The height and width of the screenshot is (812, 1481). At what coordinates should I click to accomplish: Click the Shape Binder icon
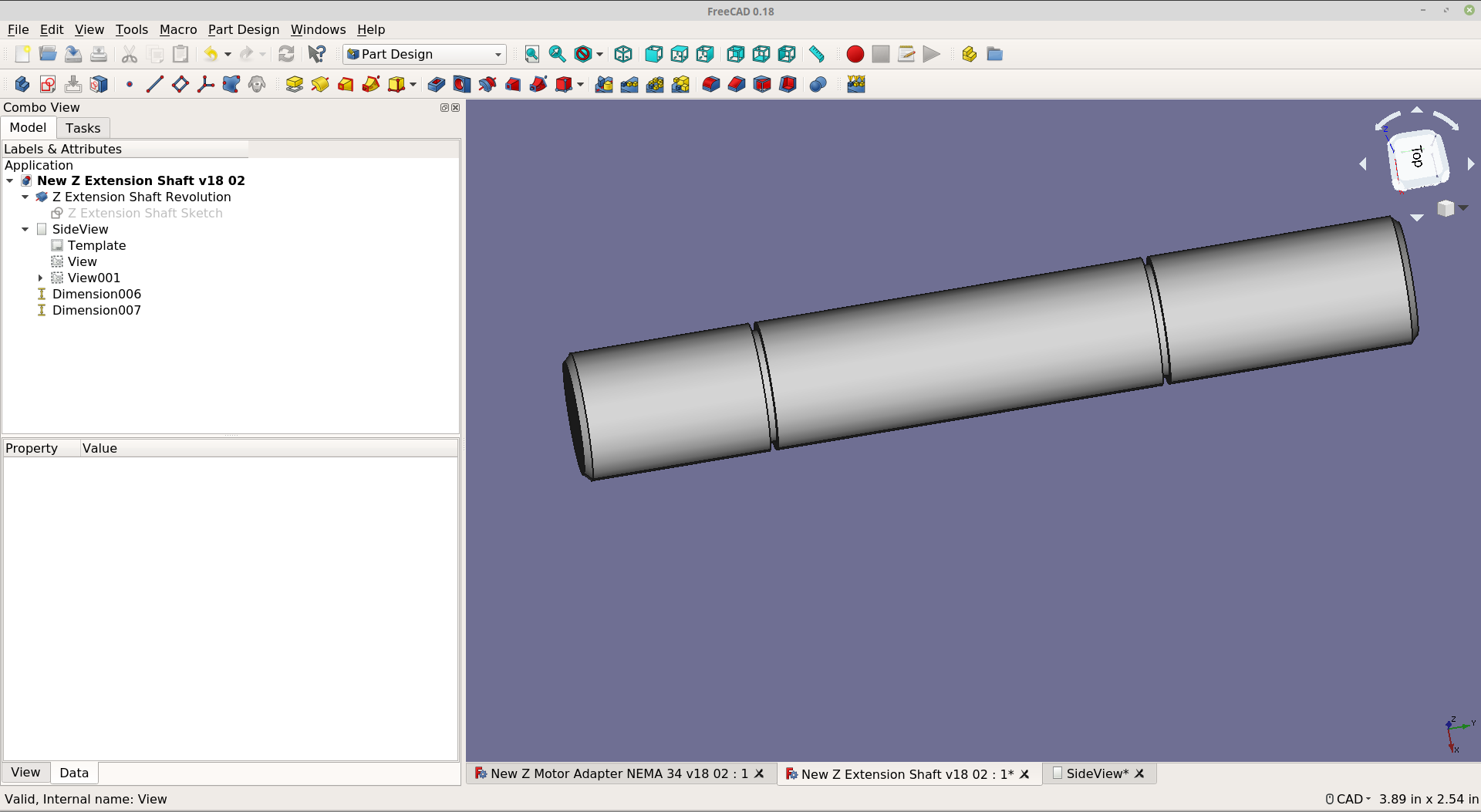(231, 84)
